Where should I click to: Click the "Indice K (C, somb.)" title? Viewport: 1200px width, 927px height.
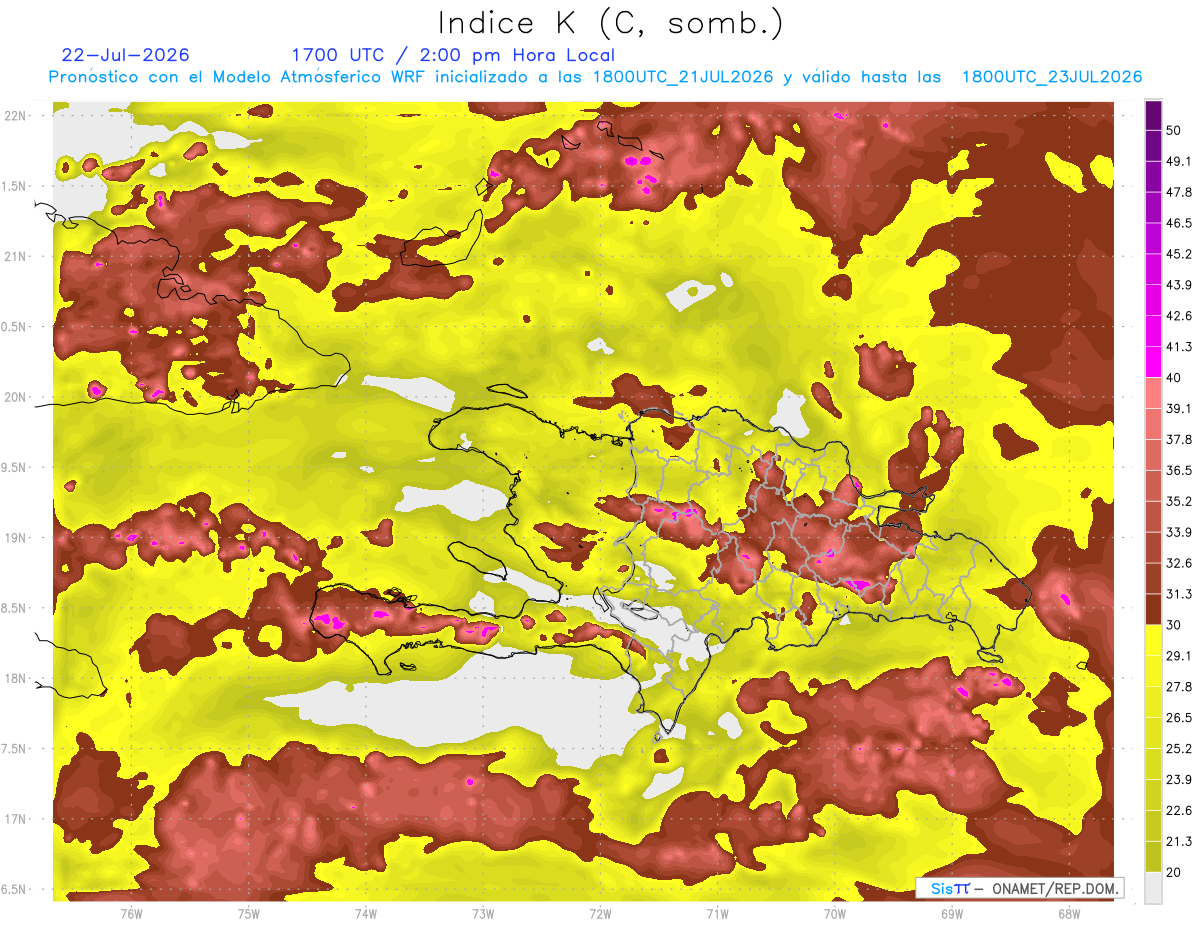pos(611,23)
